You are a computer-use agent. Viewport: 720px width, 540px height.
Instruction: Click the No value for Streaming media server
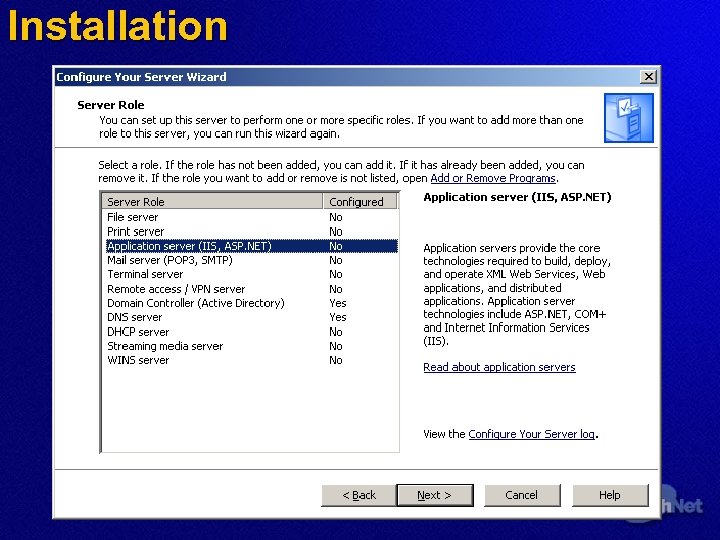(x=336, y=346)
